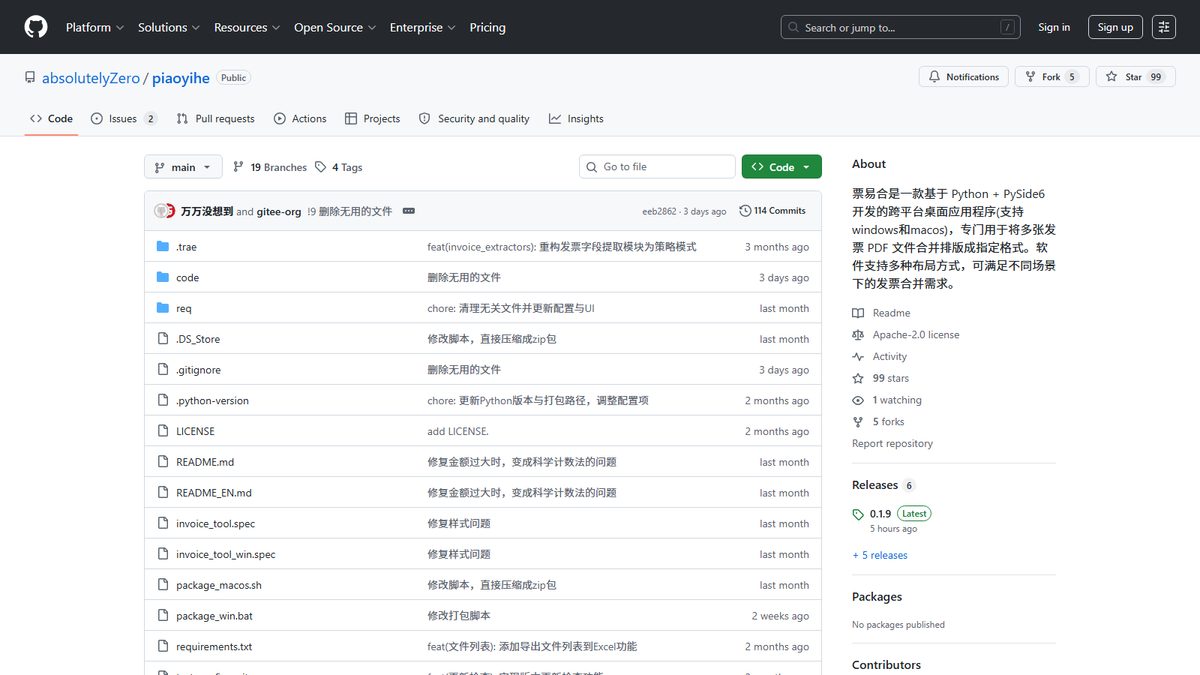Click the book icon next to Readme
Screen dimensions: 1200x675
tap(858, 313)
